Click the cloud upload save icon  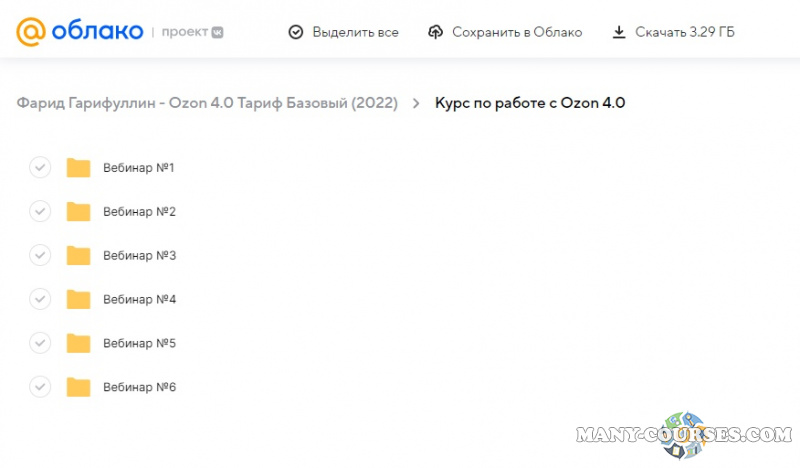pyautogui.click(x=435, y=32)
